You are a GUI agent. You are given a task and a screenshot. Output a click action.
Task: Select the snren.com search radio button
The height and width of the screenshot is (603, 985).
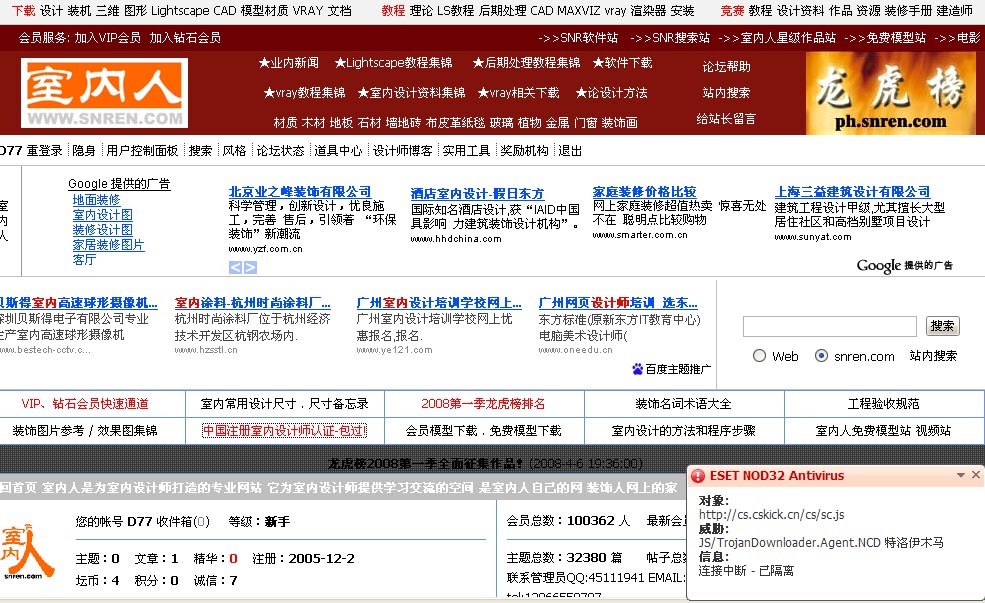pyautogui.click(x=821, y=356)
